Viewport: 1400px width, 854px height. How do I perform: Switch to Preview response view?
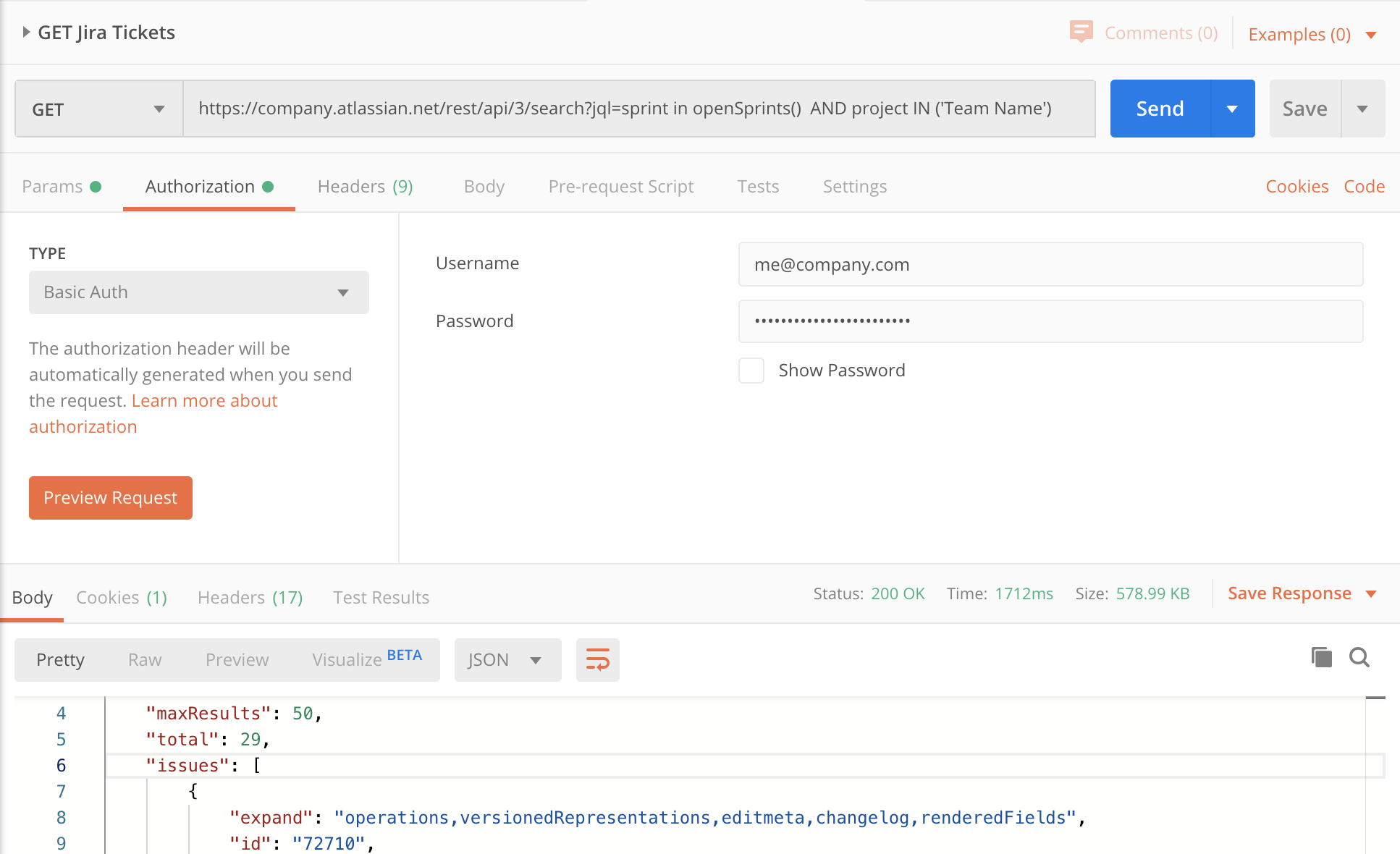pyautogui.click(x=236, y=659)
